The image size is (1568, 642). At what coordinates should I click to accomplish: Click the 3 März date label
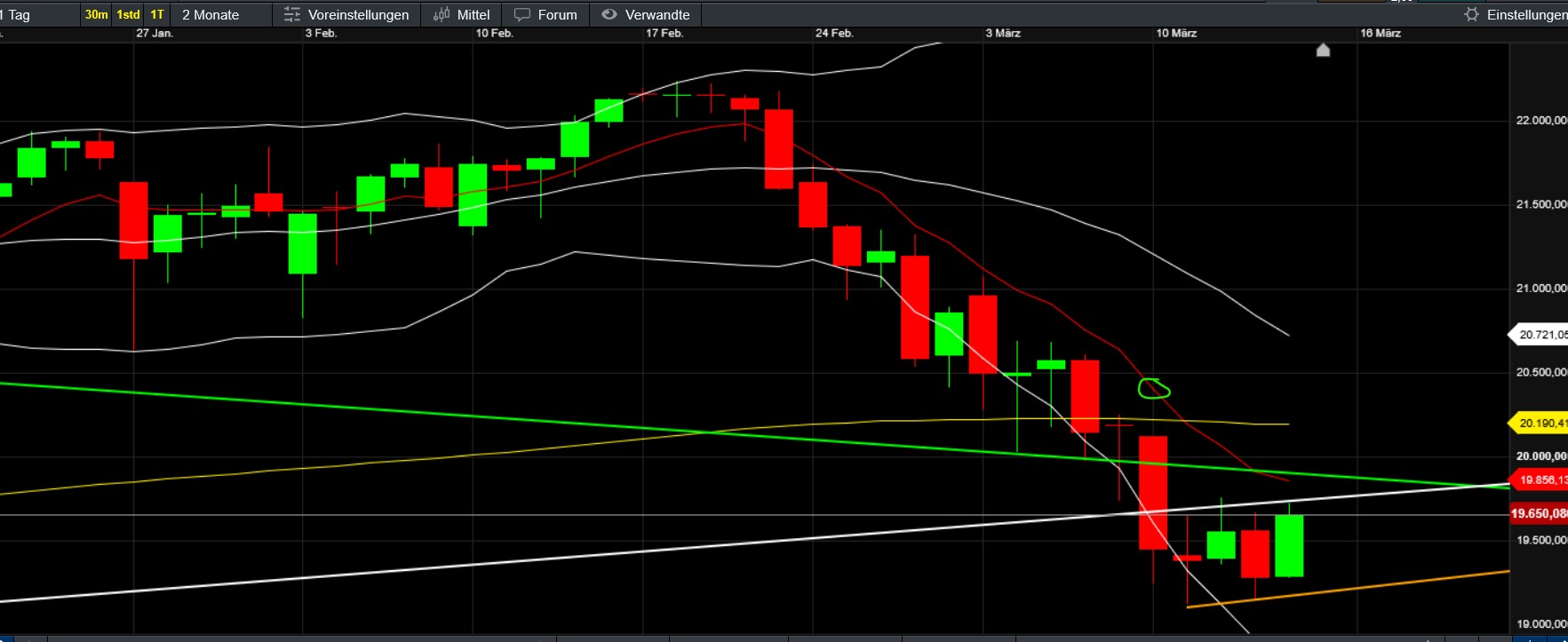click(x=1003, y=33)
